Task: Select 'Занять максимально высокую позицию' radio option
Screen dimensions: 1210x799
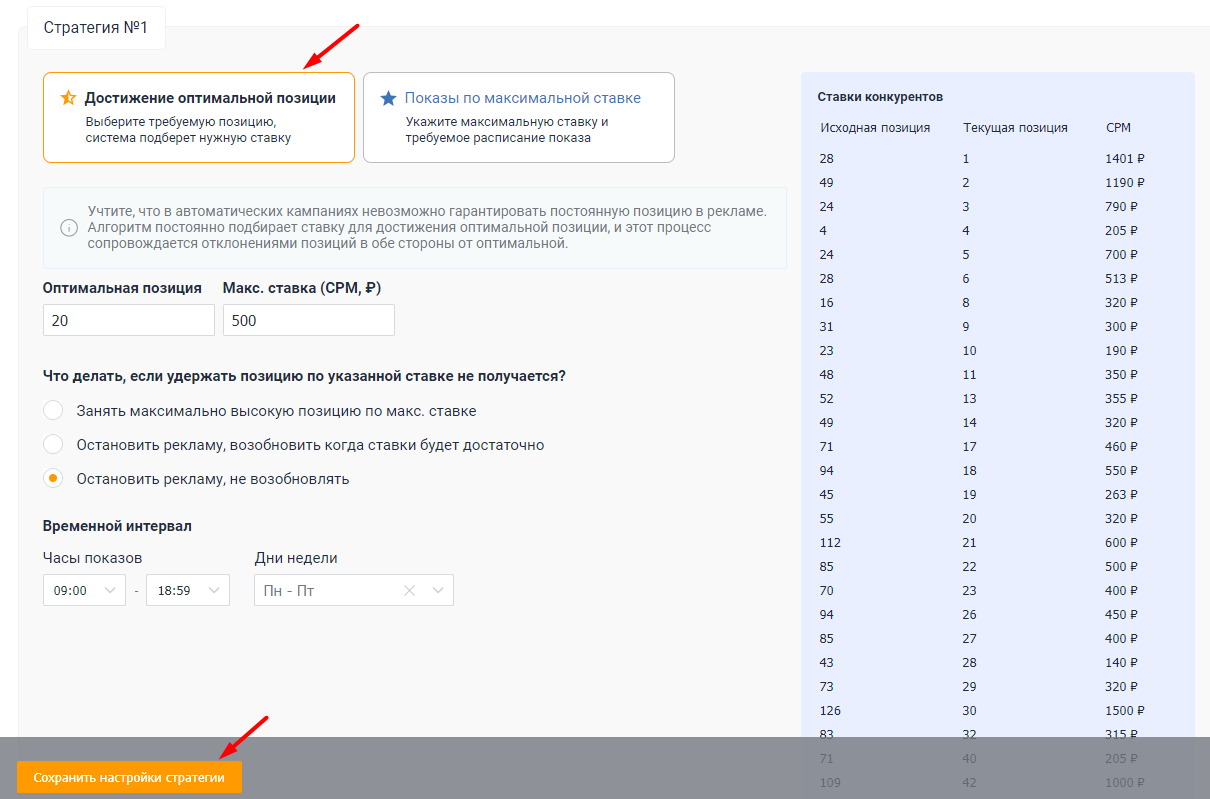Action: (x=53, y=411)
